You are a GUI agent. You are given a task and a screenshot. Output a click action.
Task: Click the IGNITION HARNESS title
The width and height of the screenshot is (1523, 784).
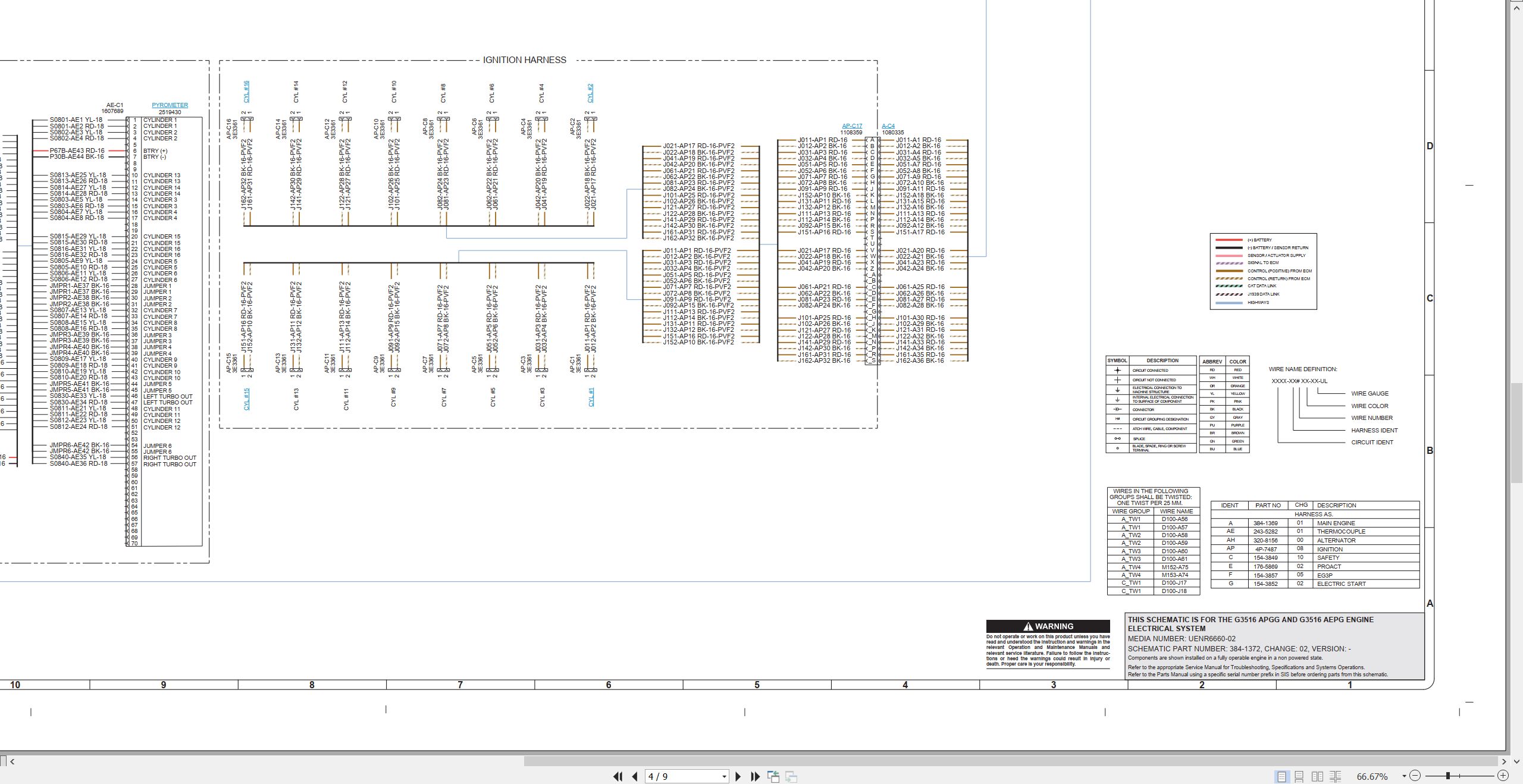524,60
